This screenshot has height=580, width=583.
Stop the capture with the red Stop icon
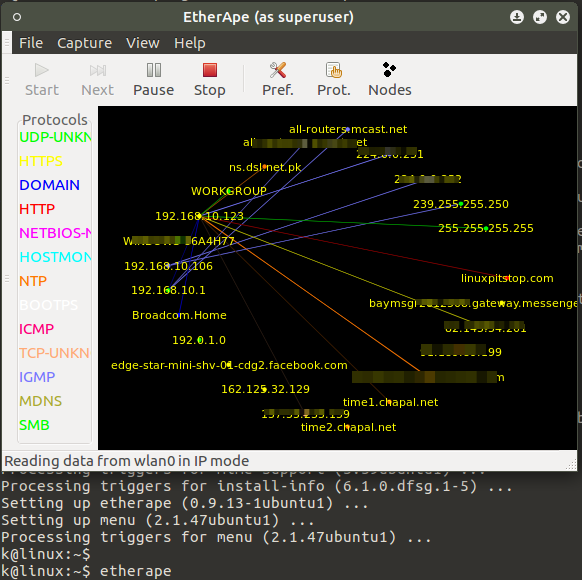click(210, 70)
